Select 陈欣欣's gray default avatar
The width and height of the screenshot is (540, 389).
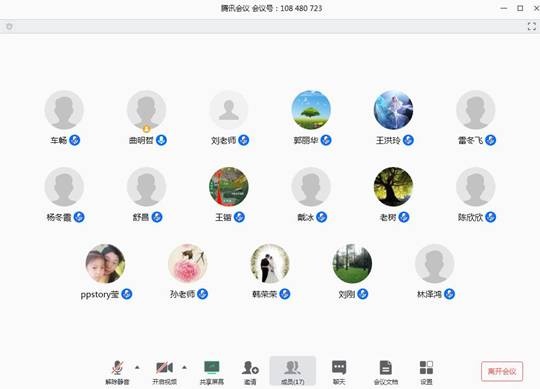(x=476, y=187)
